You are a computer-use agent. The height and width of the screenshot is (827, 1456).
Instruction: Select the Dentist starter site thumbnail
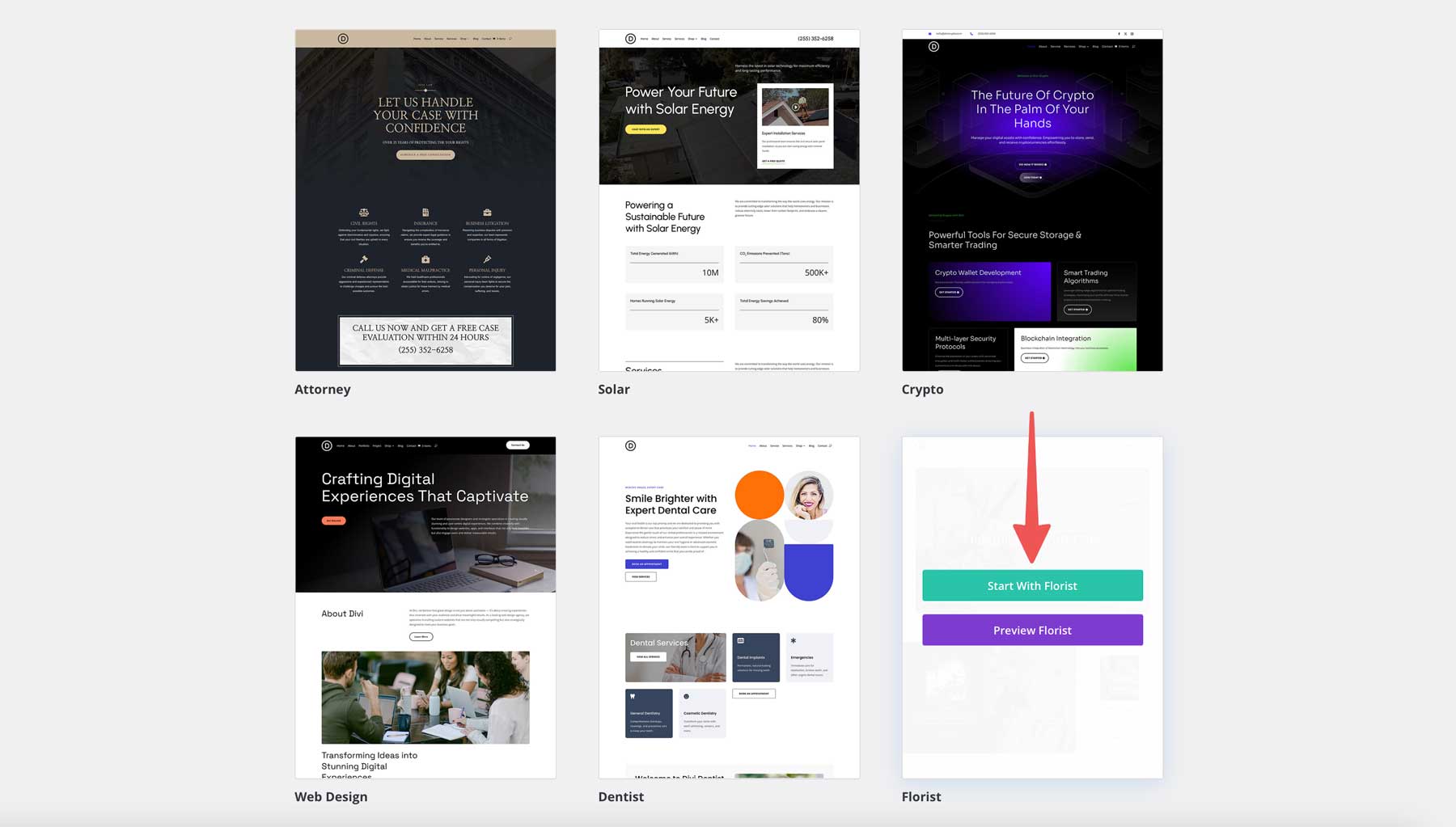coord(729,608)
